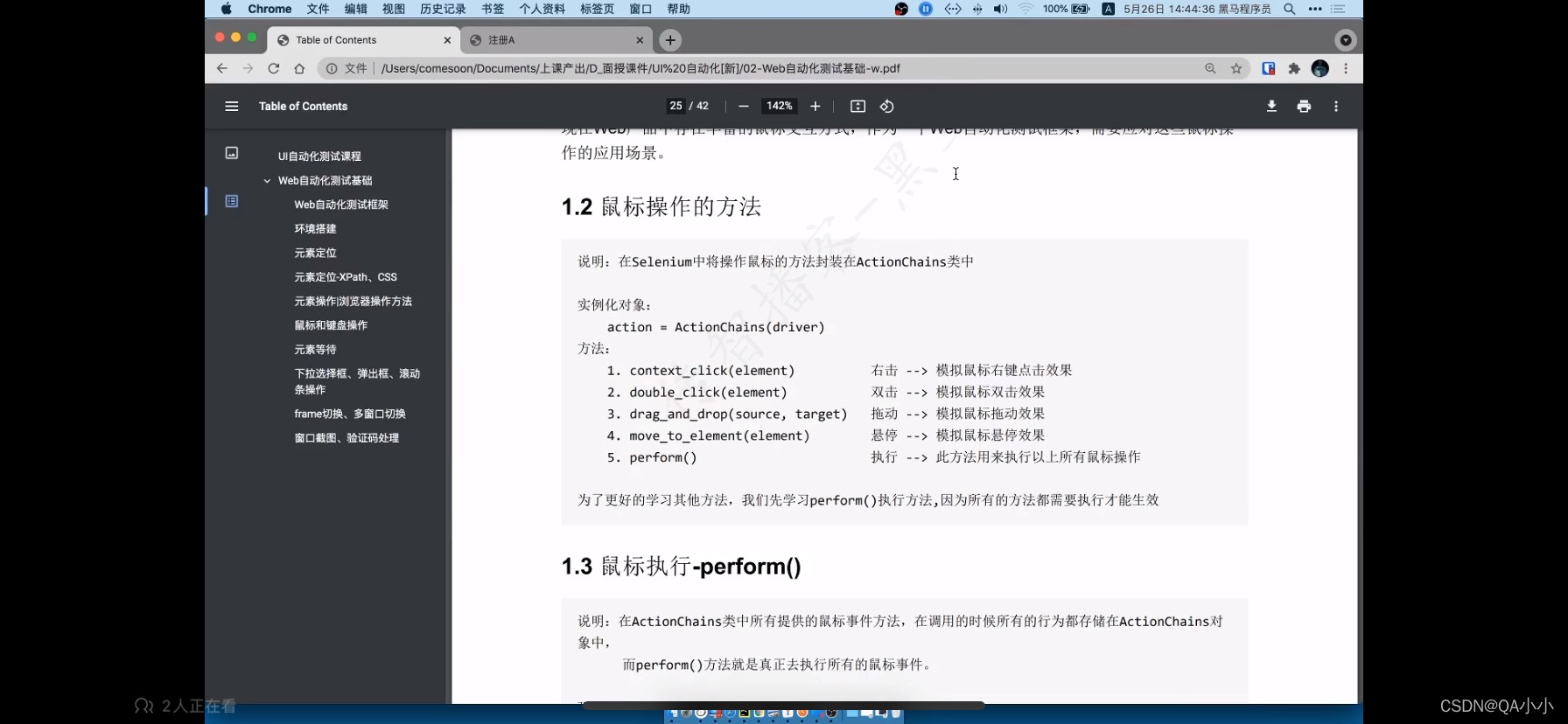This screenshot has width=1568, height=724.
Task: Open the 个人资料 menu
Action: [542, 9]
